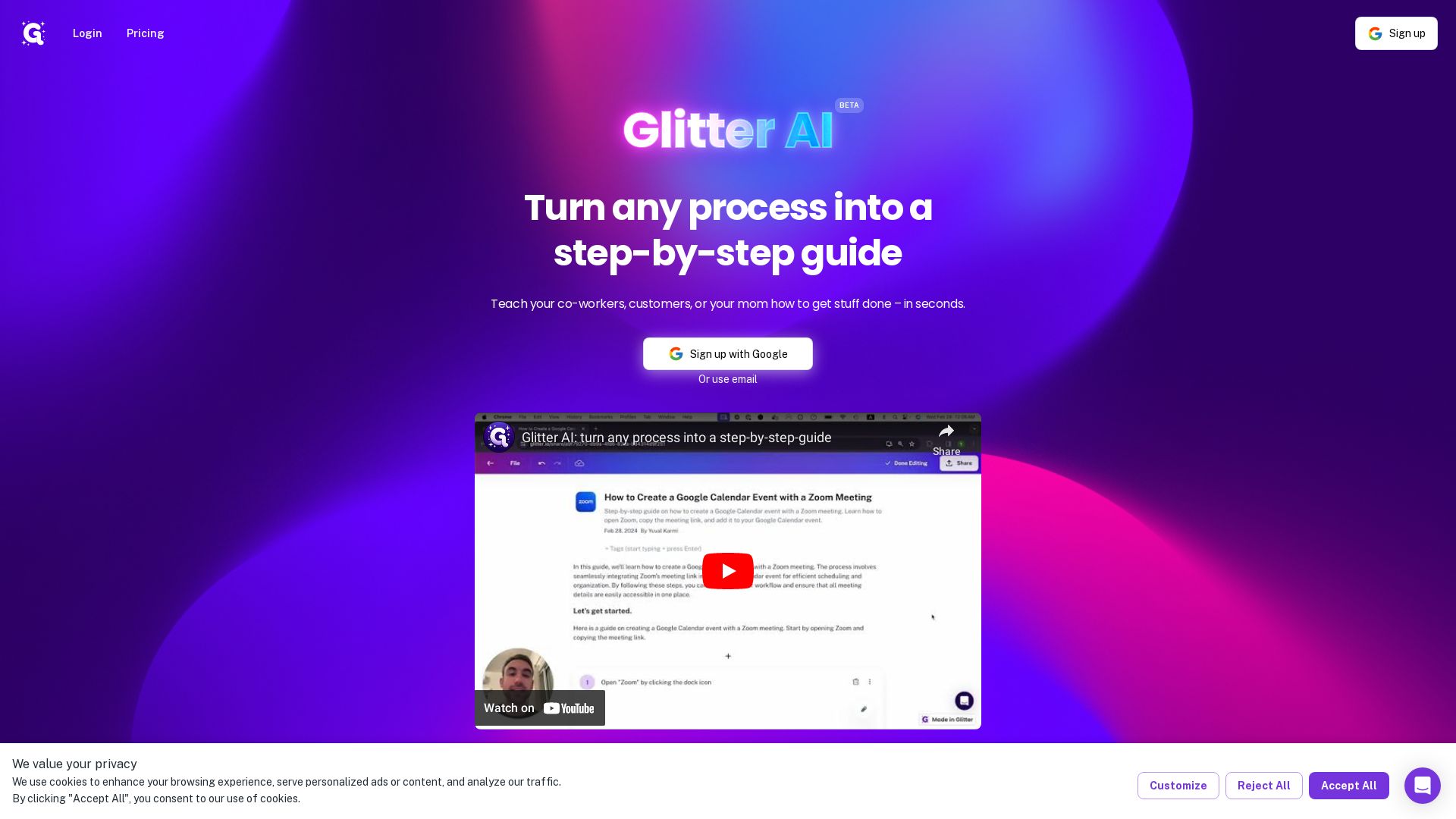Open Or use email link
Viewport: 1456px width, 819px height.
[x=727, y=379]
